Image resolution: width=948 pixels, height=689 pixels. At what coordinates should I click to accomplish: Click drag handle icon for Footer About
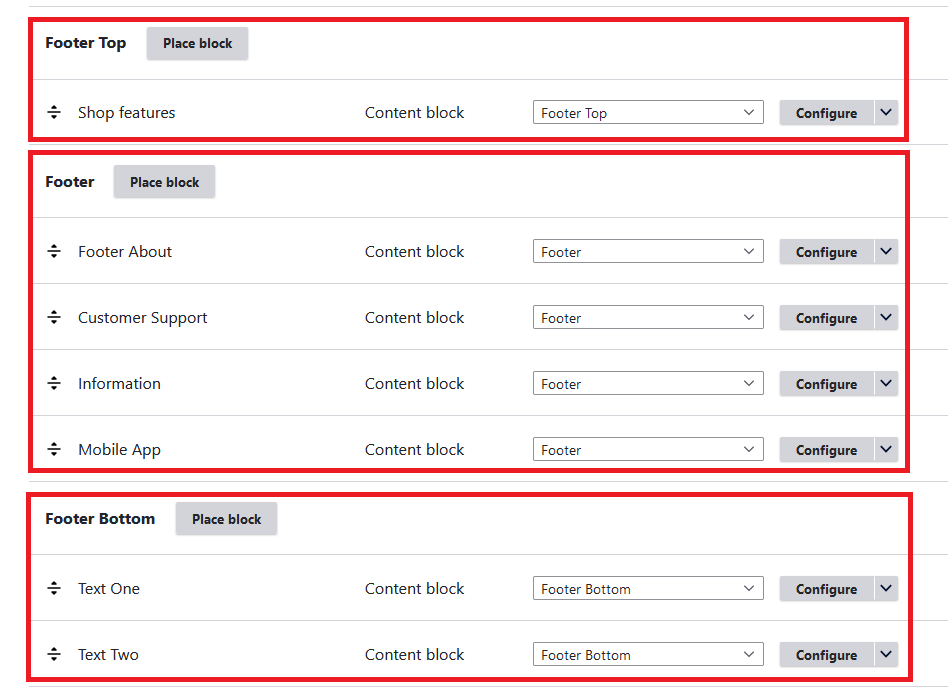click(54, 252)
